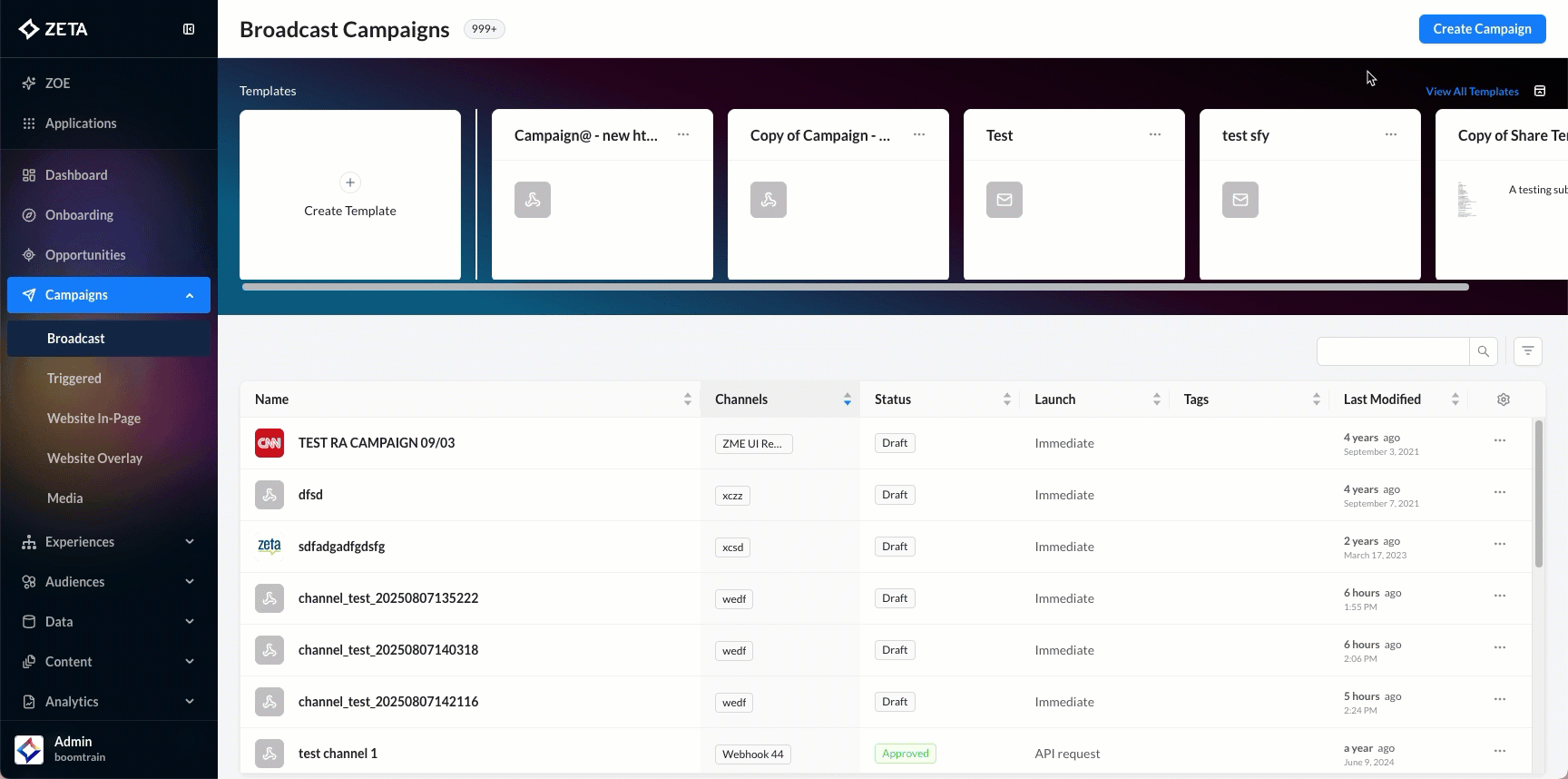The height and width of the screenshot is (779, 1568).
Task: Open the View All Templates link
Action: point(1472,92)
